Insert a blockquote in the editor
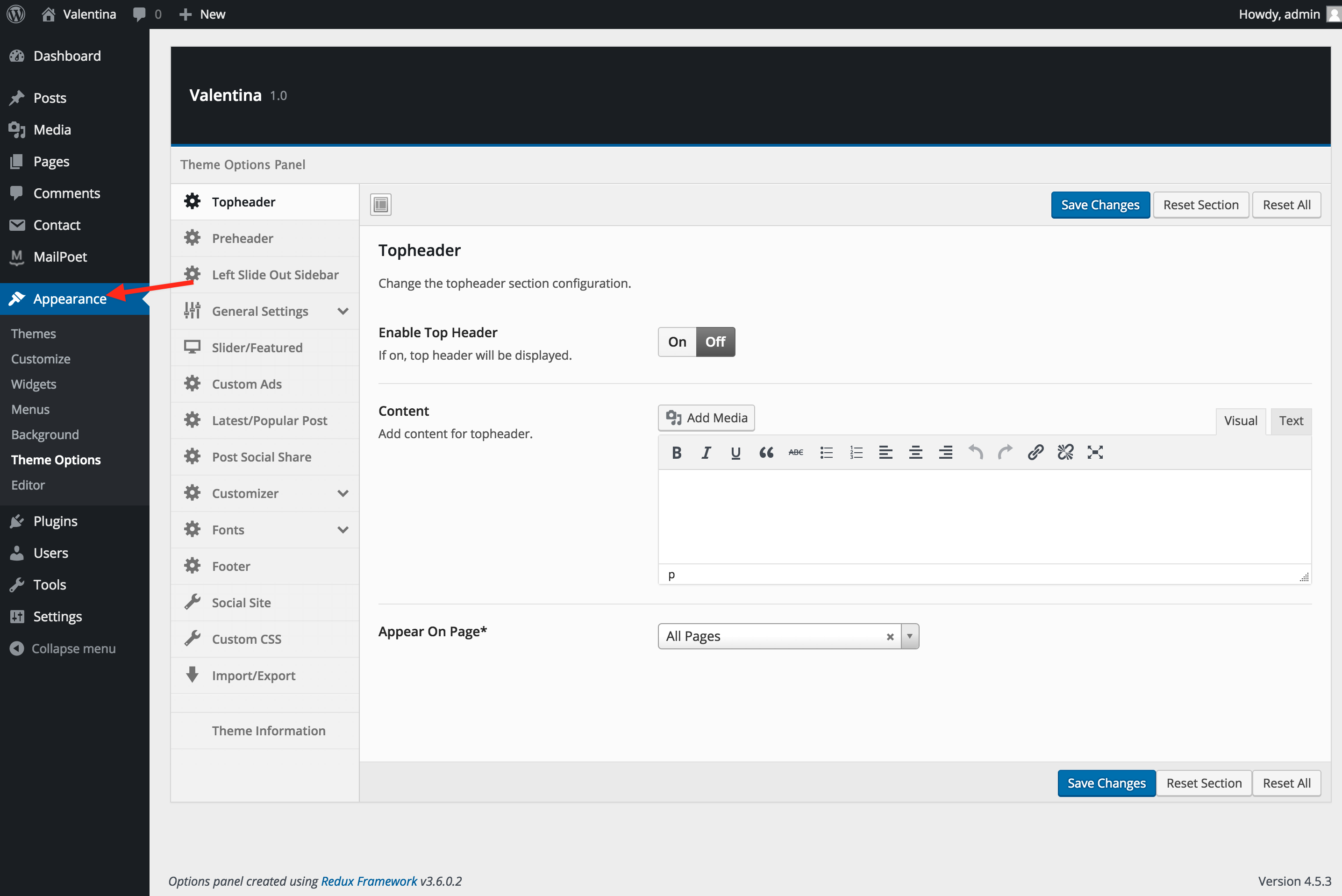Viewport: 1342px width, 896px height. 766,453
